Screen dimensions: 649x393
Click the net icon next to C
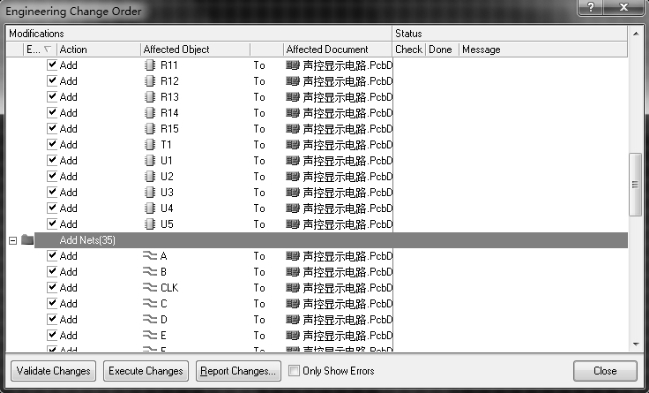[150, 304]
